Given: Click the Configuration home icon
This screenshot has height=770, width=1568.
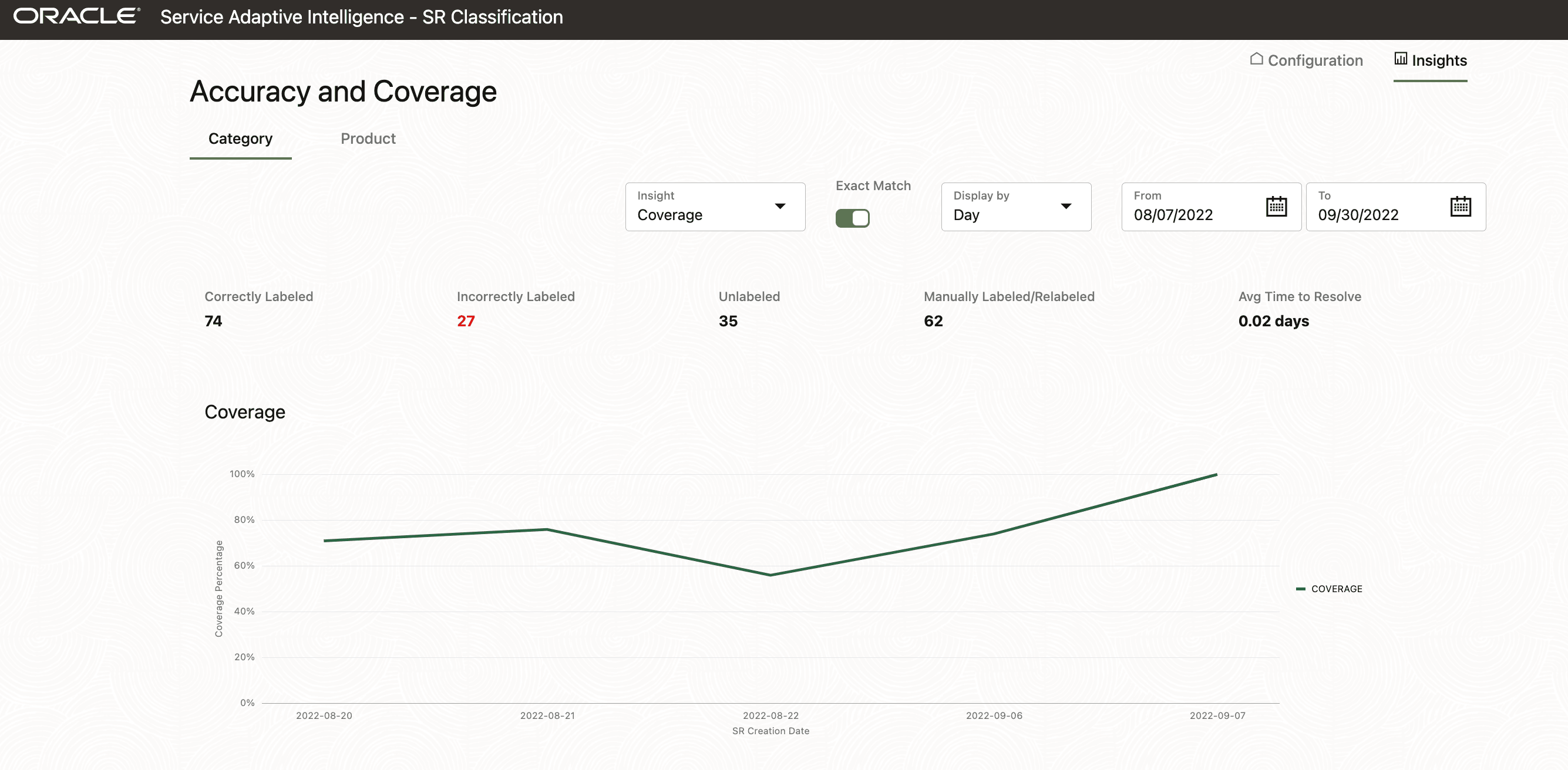Looking at the screenshot, I should pos(1256,59).
